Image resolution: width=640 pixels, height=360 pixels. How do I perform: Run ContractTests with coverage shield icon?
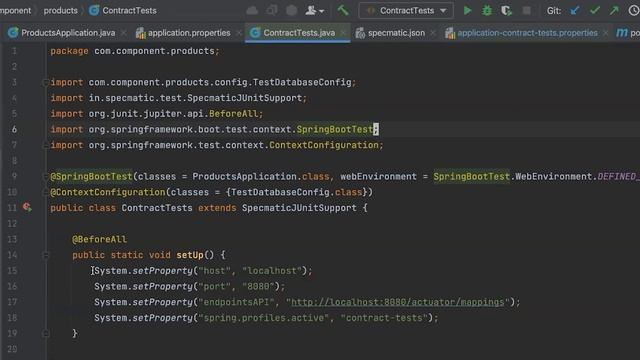506,11
